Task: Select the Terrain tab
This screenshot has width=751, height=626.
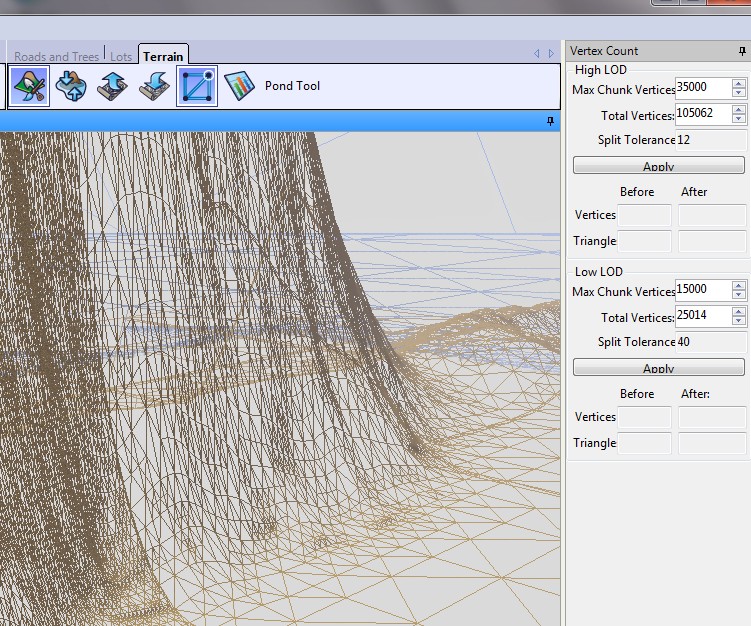Action: [162, 56]
